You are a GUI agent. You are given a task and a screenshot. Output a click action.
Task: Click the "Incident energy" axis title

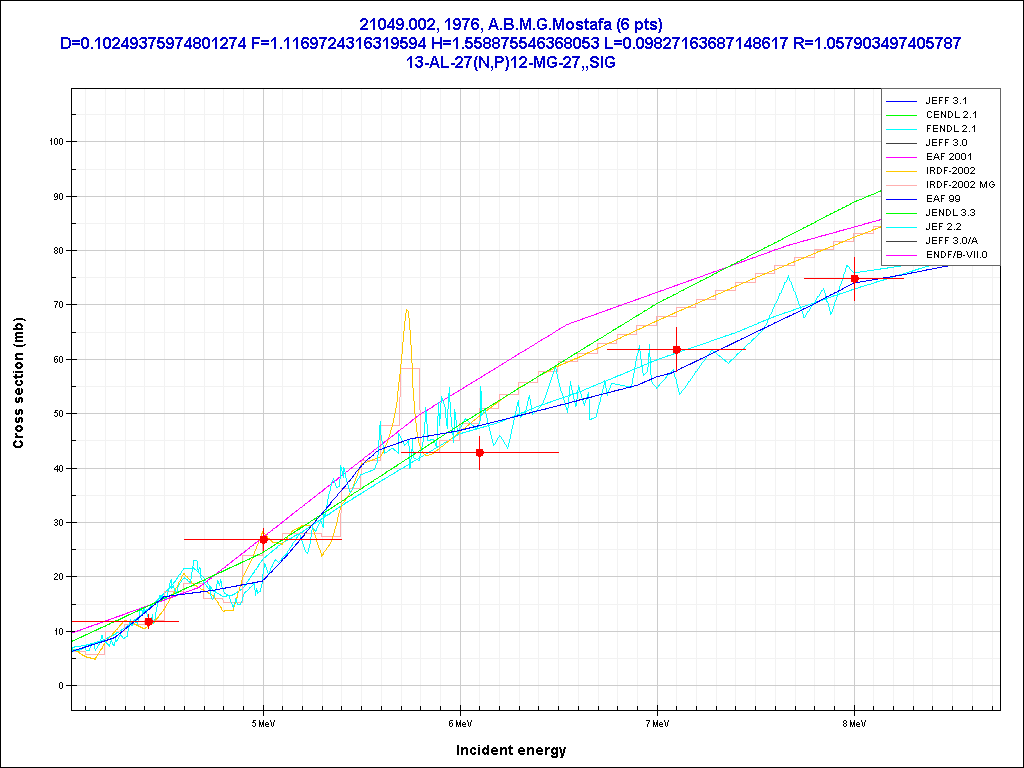point(511,750)
